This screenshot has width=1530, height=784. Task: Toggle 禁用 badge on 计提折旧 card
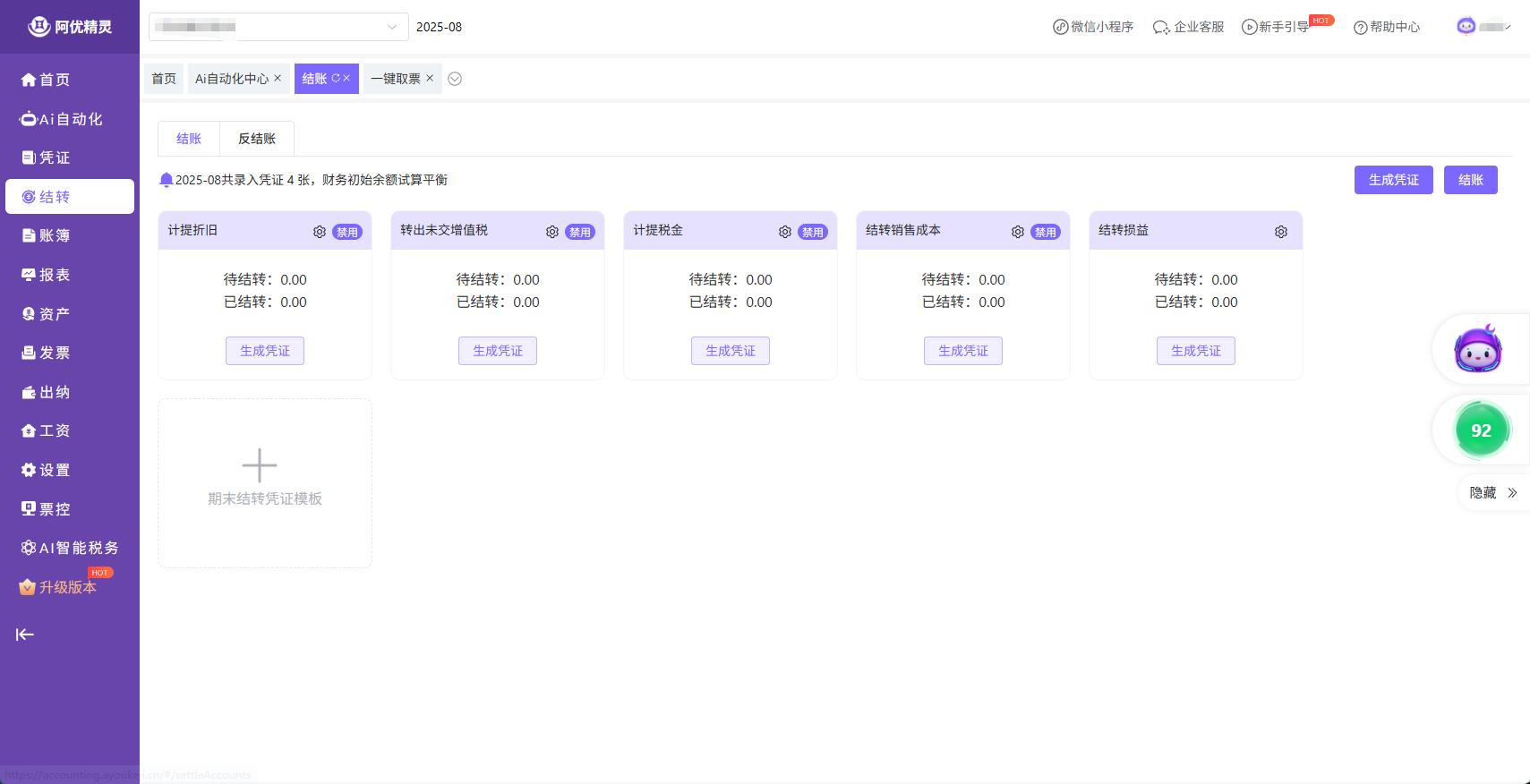[346, 232]
